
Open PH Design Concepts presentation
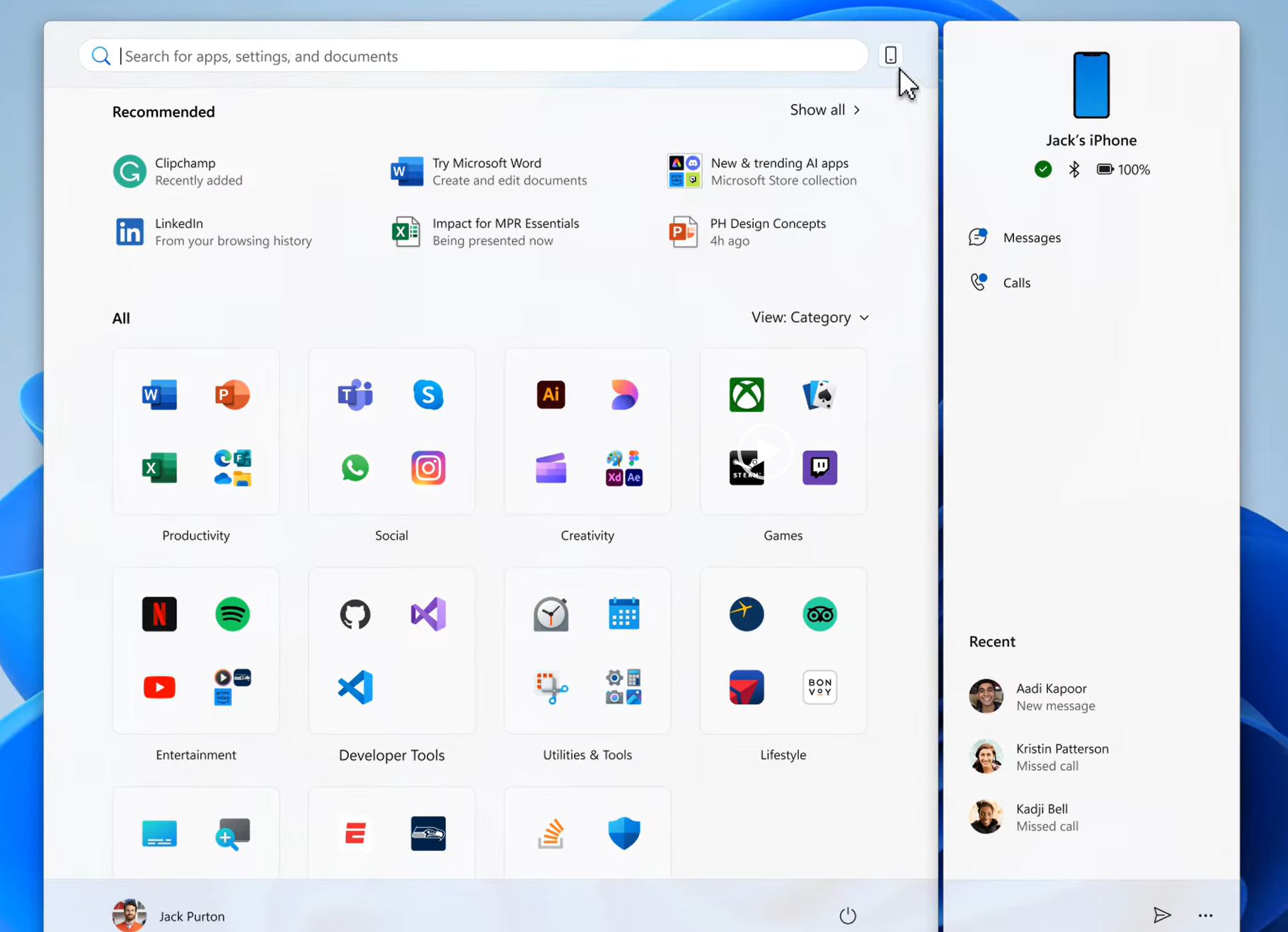tap(747, 231)
